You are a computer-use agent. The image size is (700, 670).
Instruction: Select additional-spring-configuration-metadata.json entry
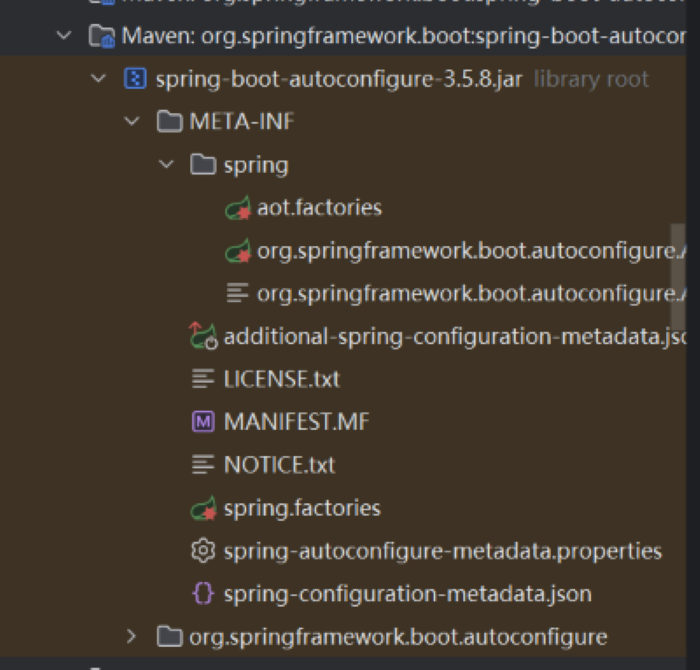pyautogui.click(x=454, y=337)
